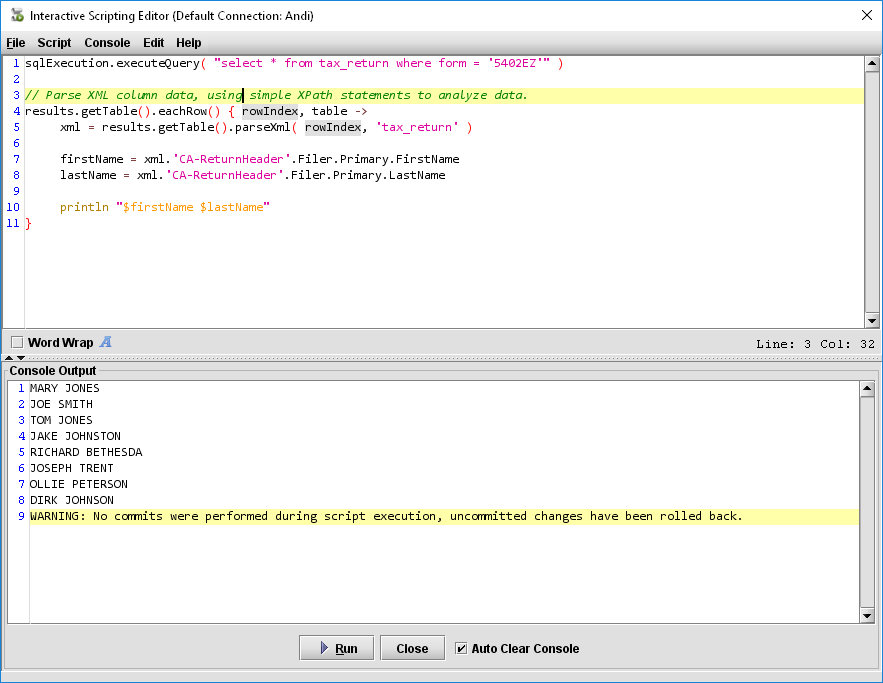Image resolution: width=883 pixels, height=683 pixels.
Task: Click the application icon in title bar
Action: [16, 15]
